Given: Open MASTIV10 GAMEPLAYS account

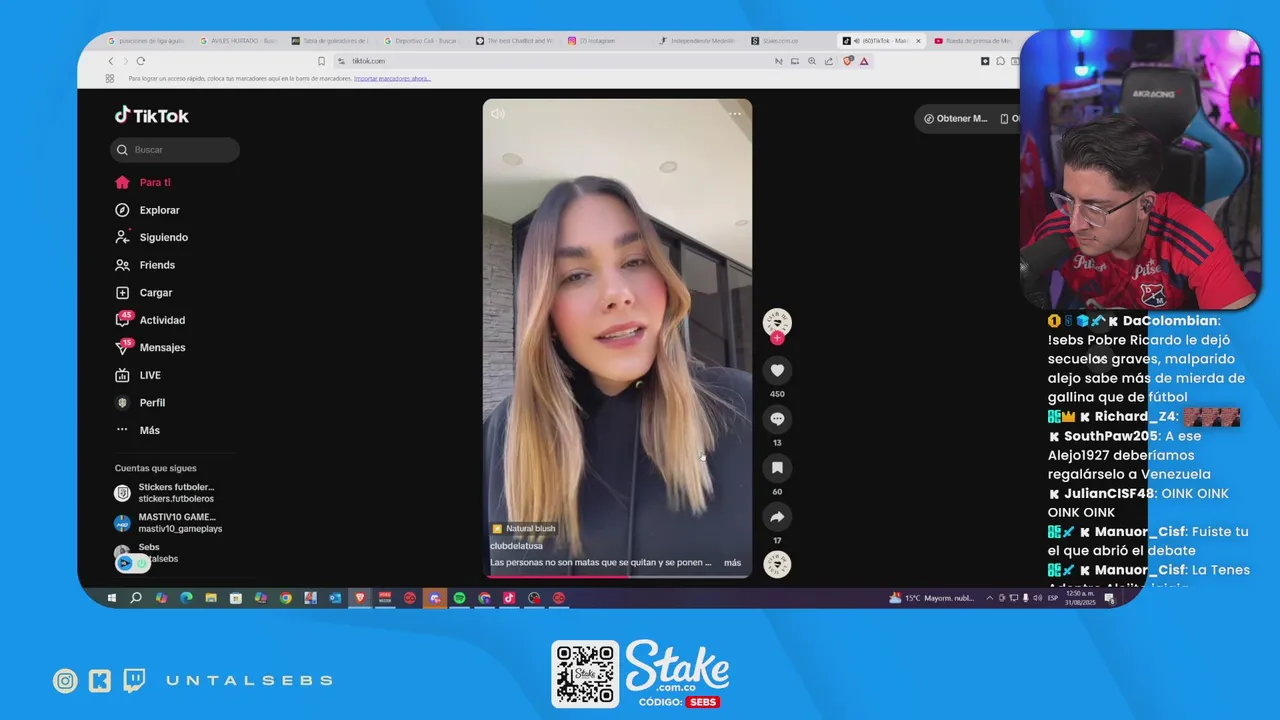Looking at the screenshot, I should [x=167, y=523].
